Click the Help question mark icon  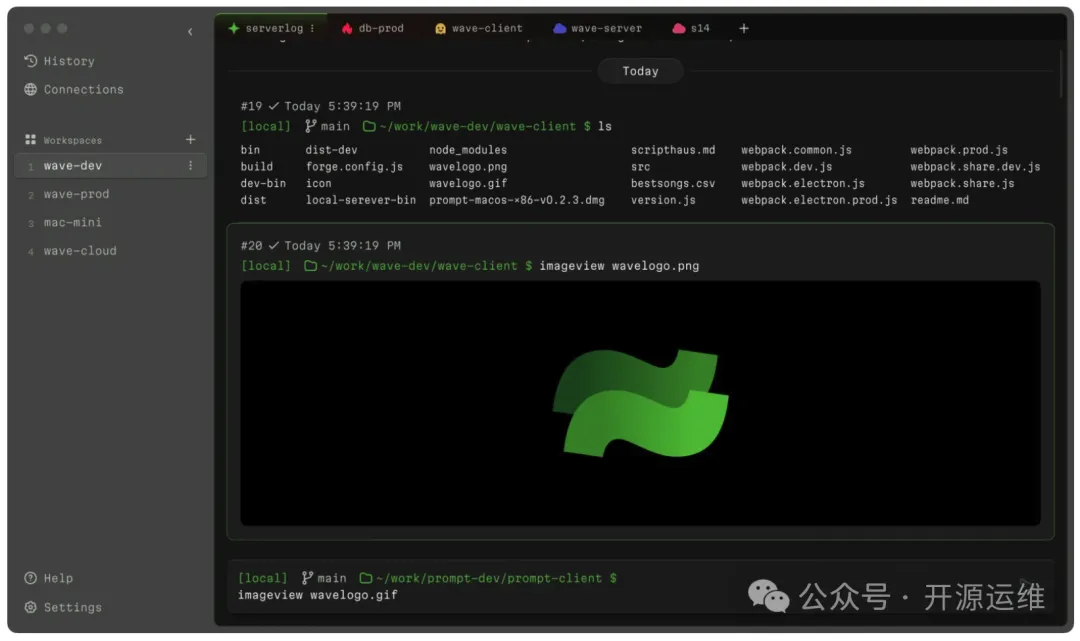coord(30,578)
